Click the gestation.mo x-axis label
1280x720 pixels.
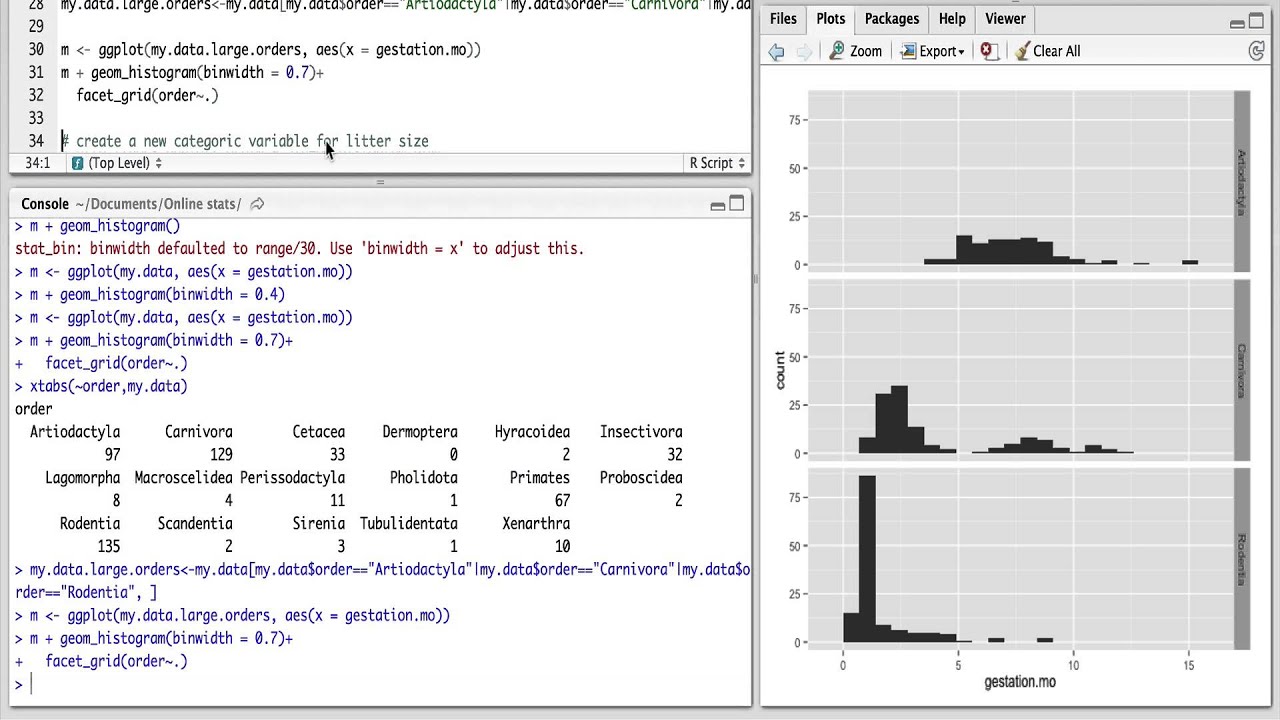tap(1020, 682)
